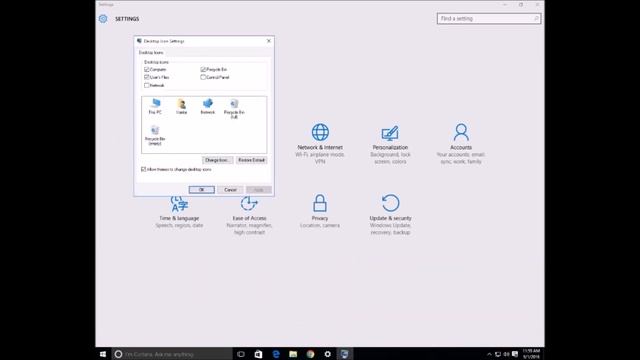Close the Desktop Icon Settings dialog
This screenshot has width=640, height=360.
(x=269, y=41)
